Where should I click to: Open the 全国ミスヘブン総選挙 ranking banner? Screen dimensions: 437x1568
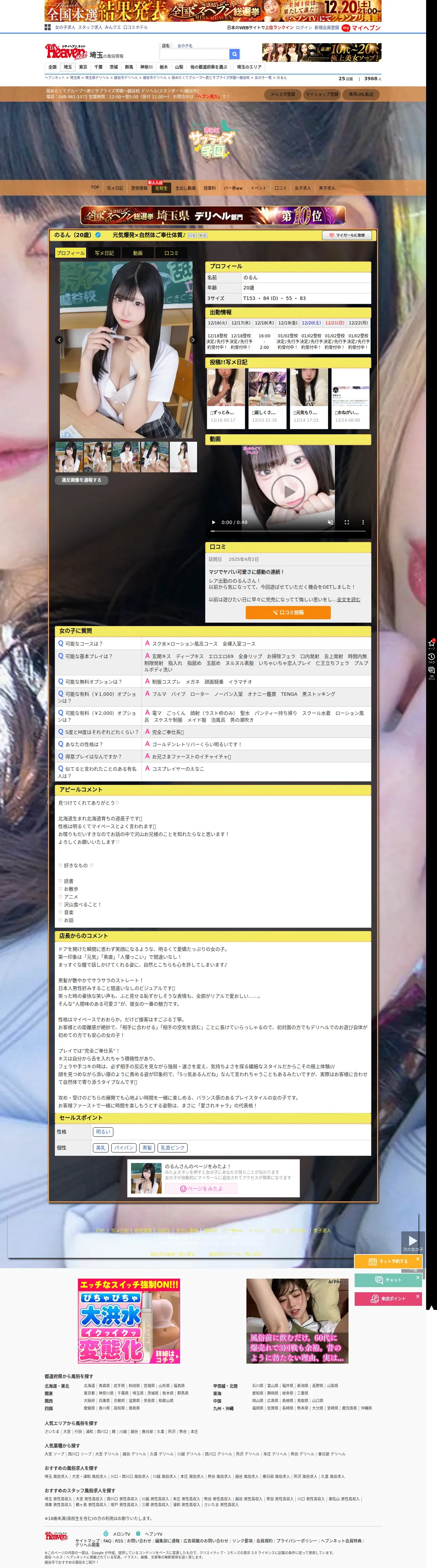point(213,216)
